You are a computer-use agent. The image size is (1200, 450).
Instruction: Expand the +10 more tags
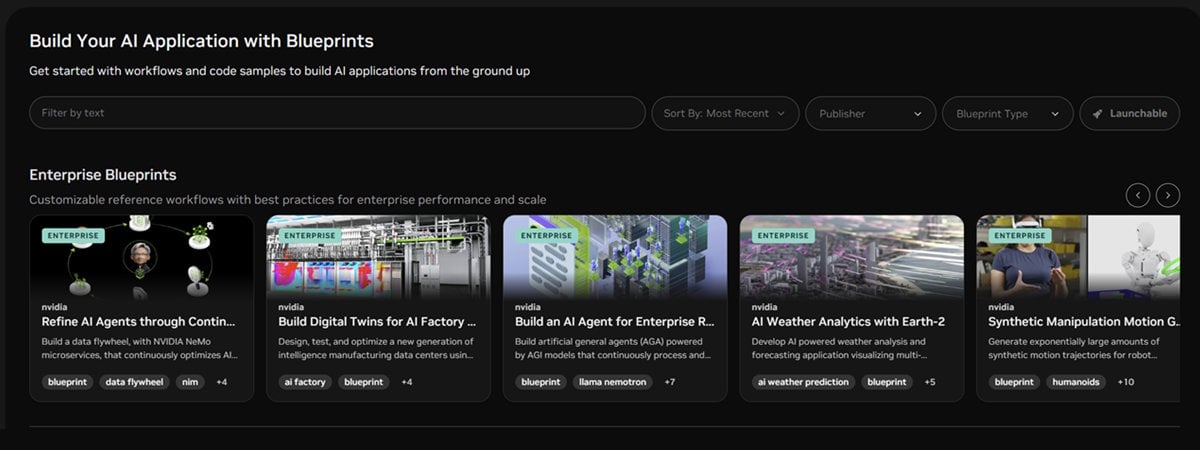(1126, 382)
